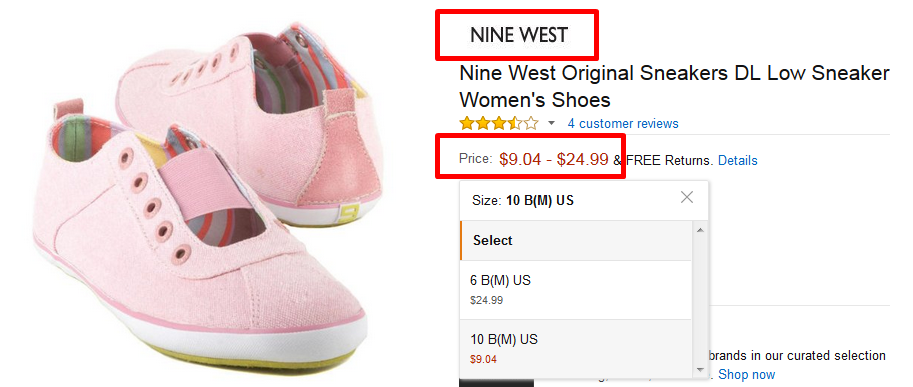Open the Shop now link
Image resolution: width=913 pixels, height=387 pixels.
747,374
